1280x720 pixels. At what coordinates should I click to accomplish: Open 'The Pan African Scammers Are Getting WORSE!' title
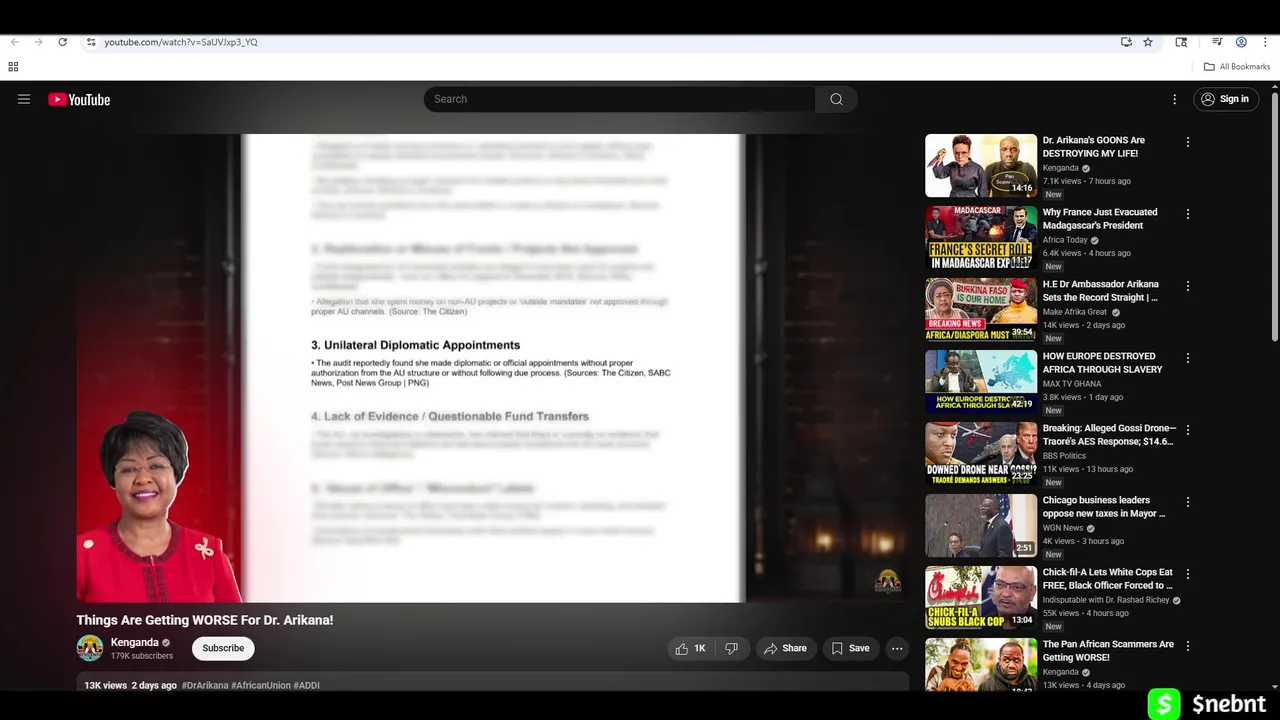point(1108,650)
